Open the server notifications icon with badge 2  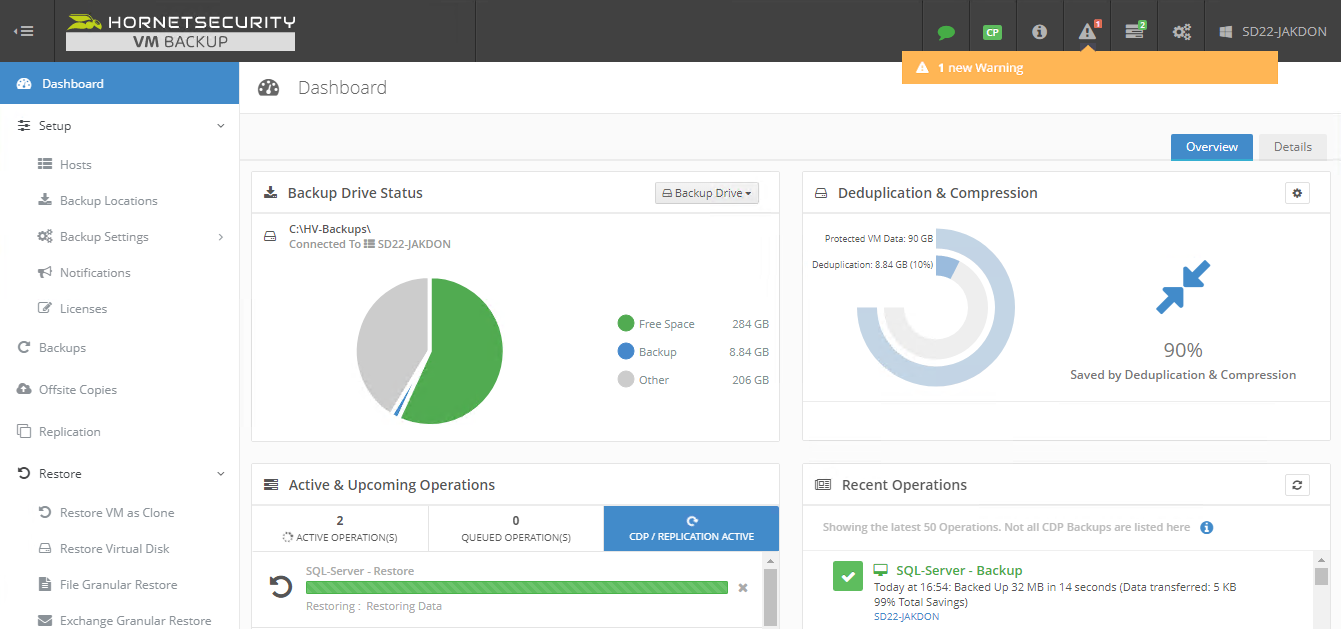[1135, 31]
